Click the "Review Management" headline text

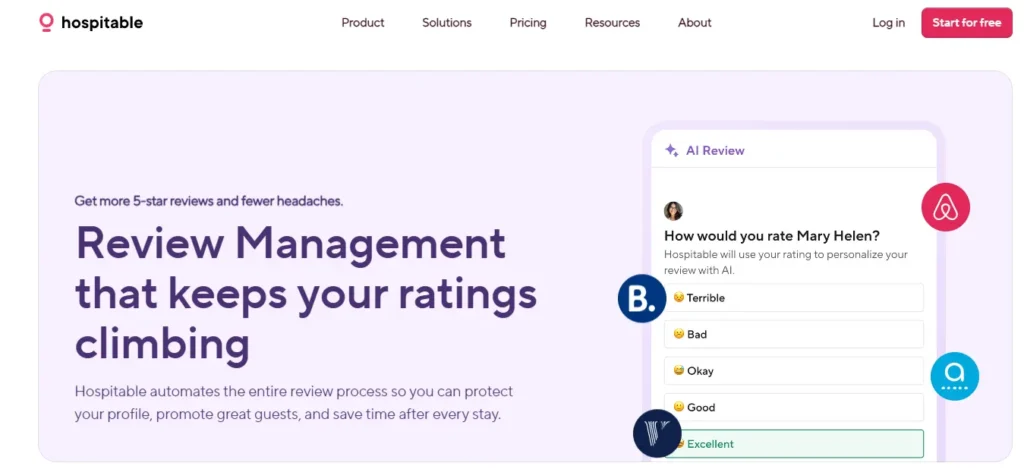(x=290, y=243)
